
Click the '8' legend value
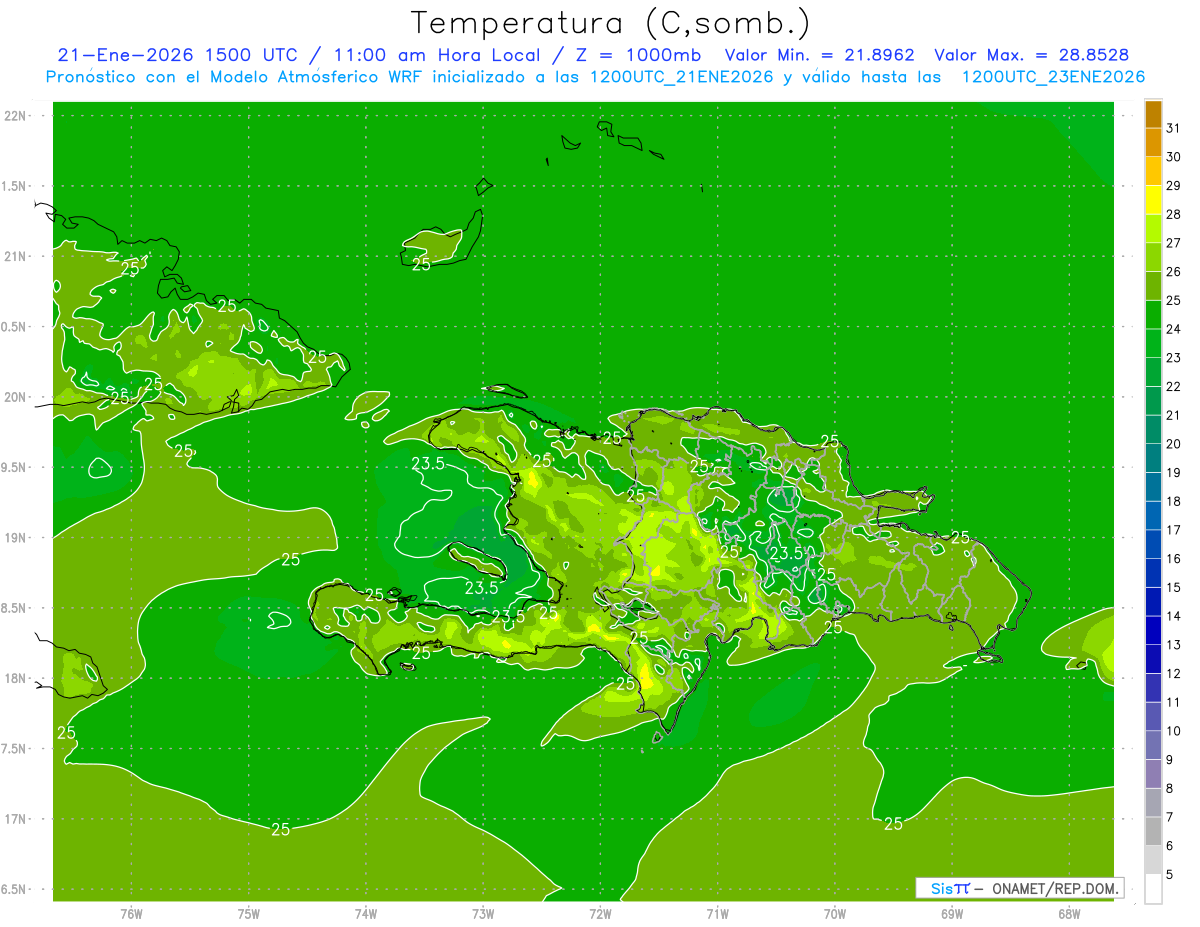tap(1170, 789)
